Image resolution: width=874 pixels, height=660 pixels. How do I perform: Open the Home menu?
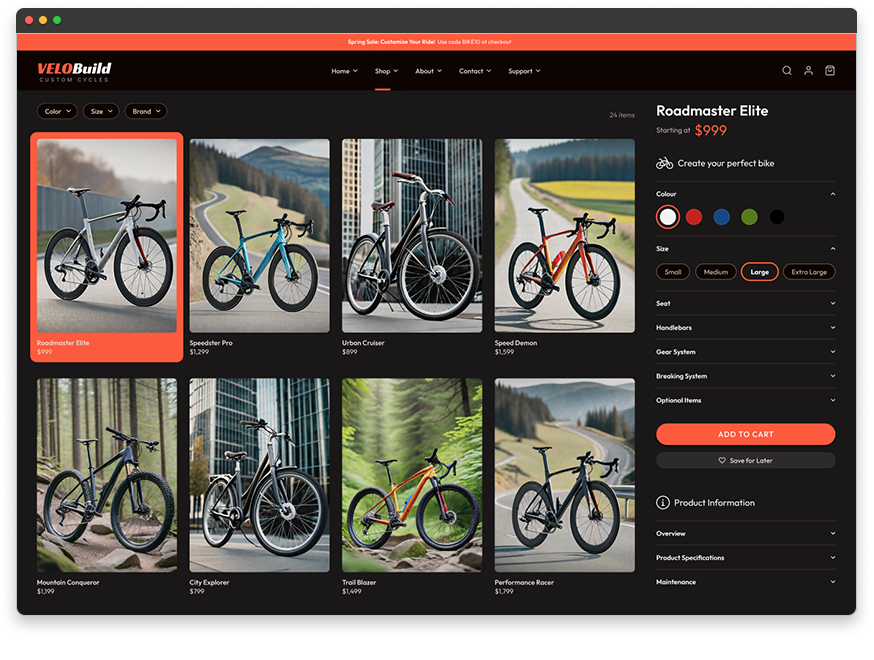tap(344, 71)
